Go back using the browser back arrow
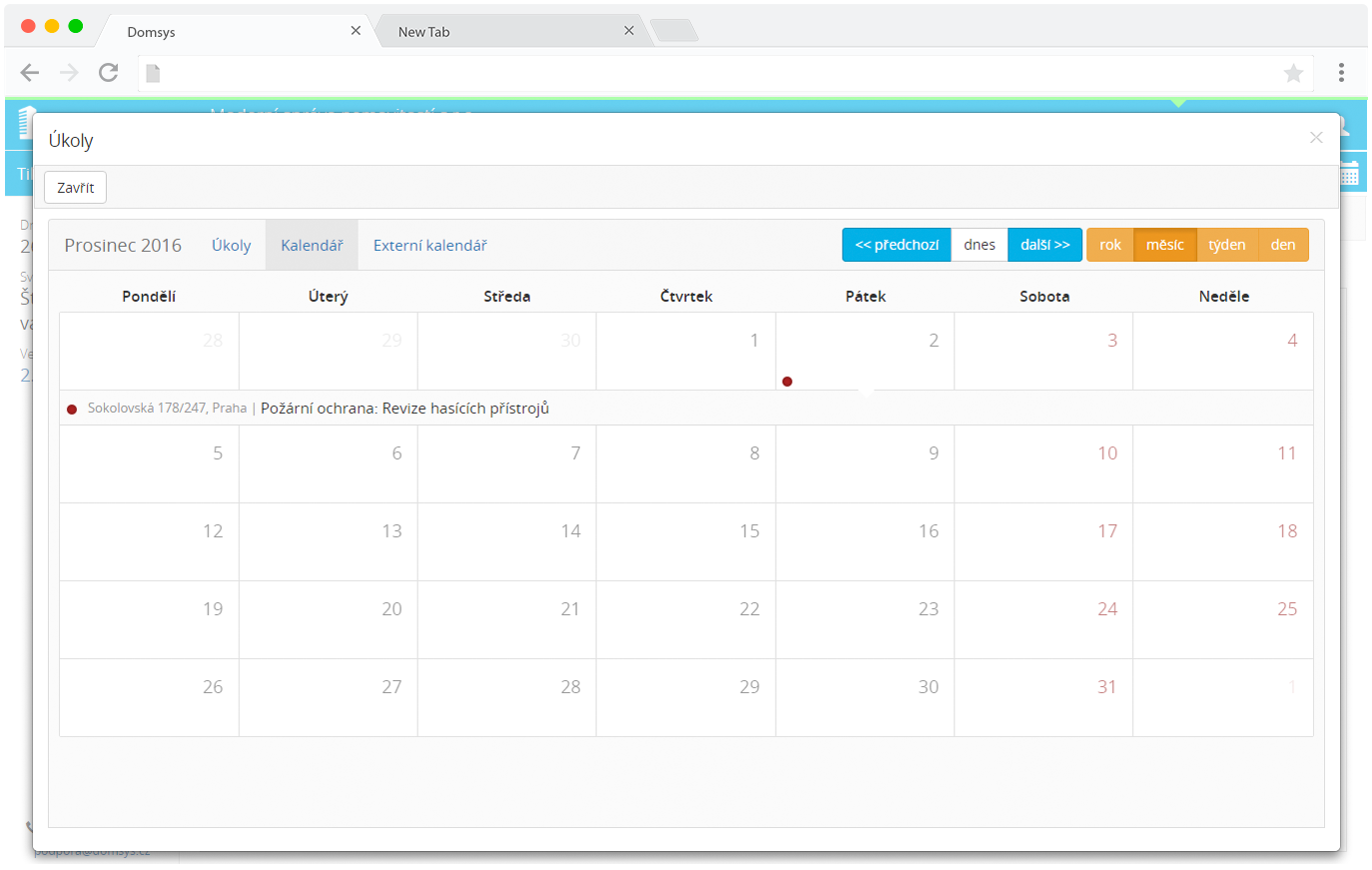1372x870 pixels. pyautogui.click(x=30, y=72)
